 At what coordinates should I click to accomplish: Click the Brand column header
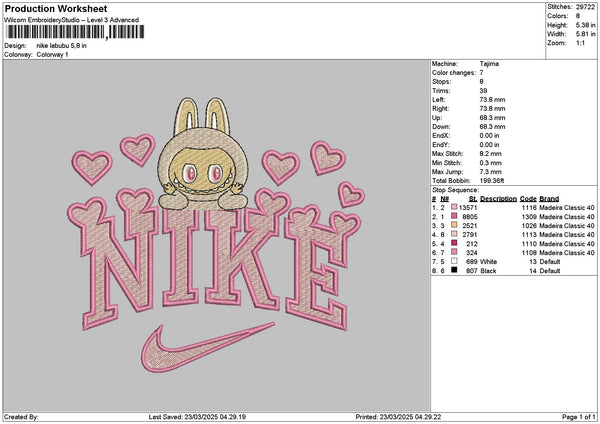tap(549, 198)
